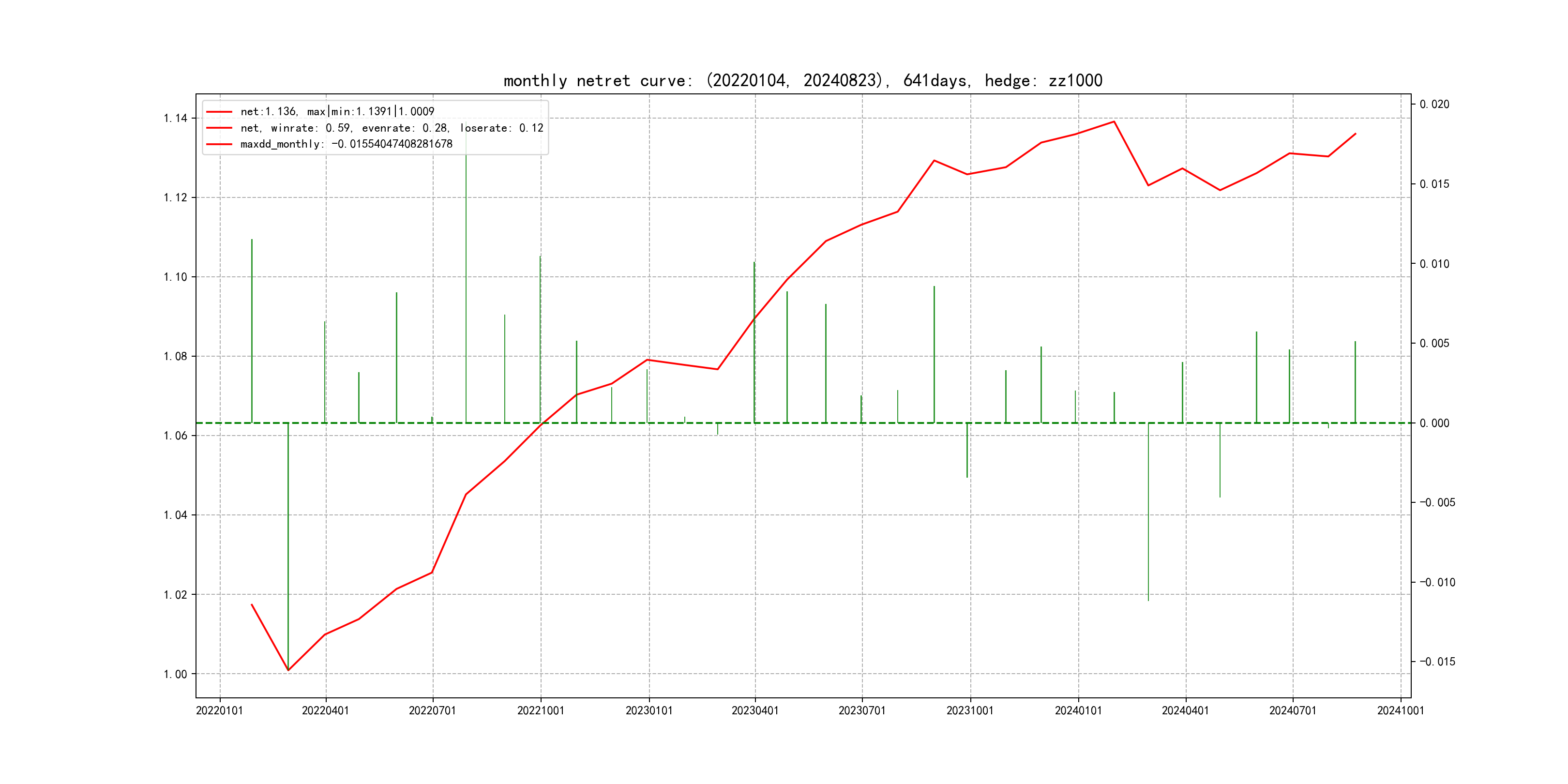
Task: Click the 20230401 x-axis label
Action: [755, 711]
